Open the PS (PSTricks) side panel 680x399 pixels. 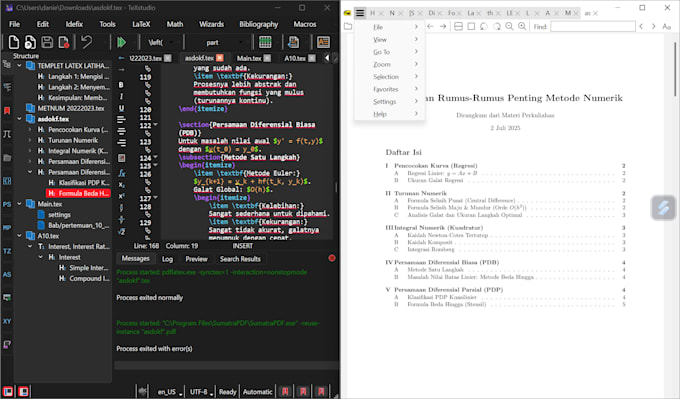pyautogui.click(x=7, y=204)
